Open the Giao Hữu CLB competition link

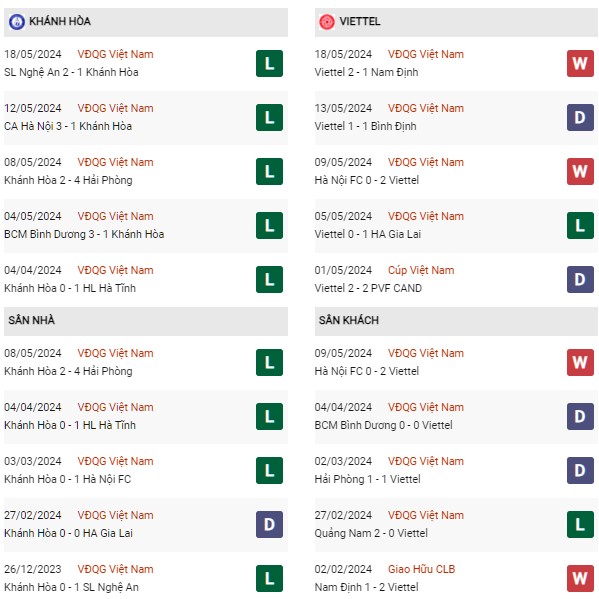pyautogui.click(x=421, y=569)
